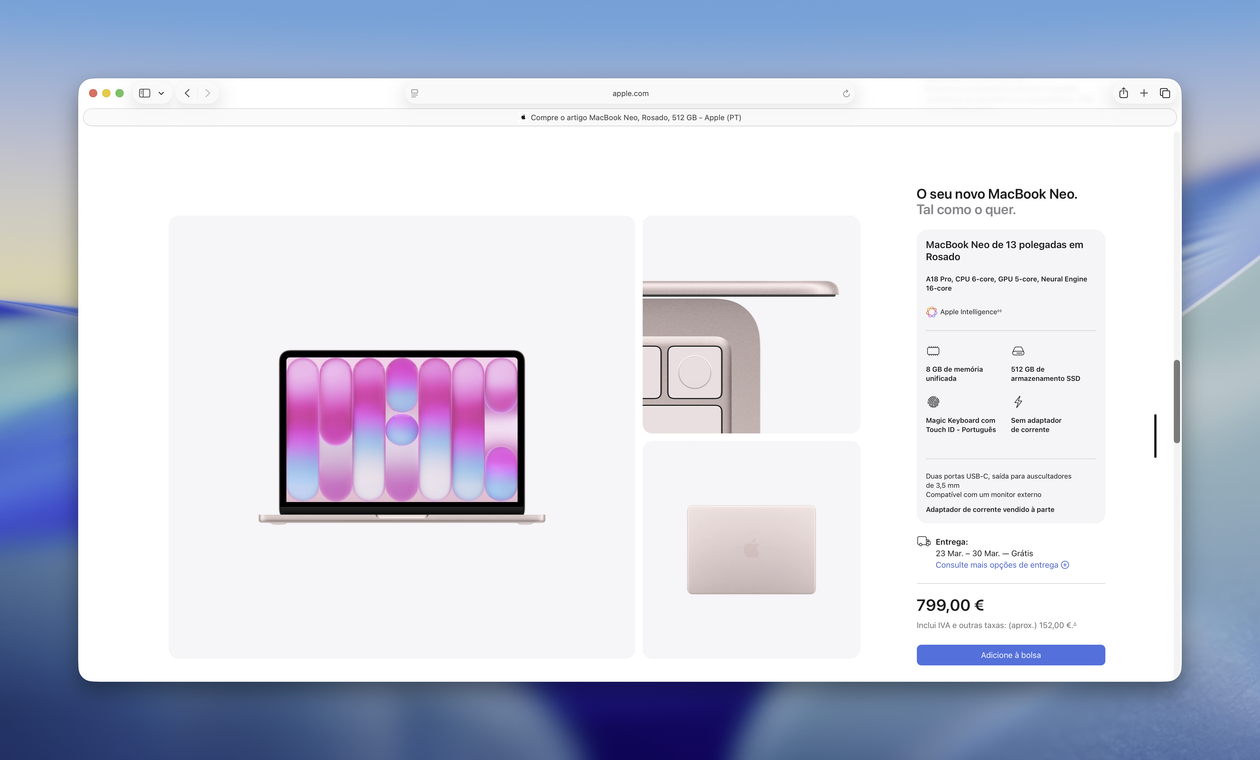1260x760 pixels.
Task: Click Adicione à bolsa button
Action: click(1010, 655)
